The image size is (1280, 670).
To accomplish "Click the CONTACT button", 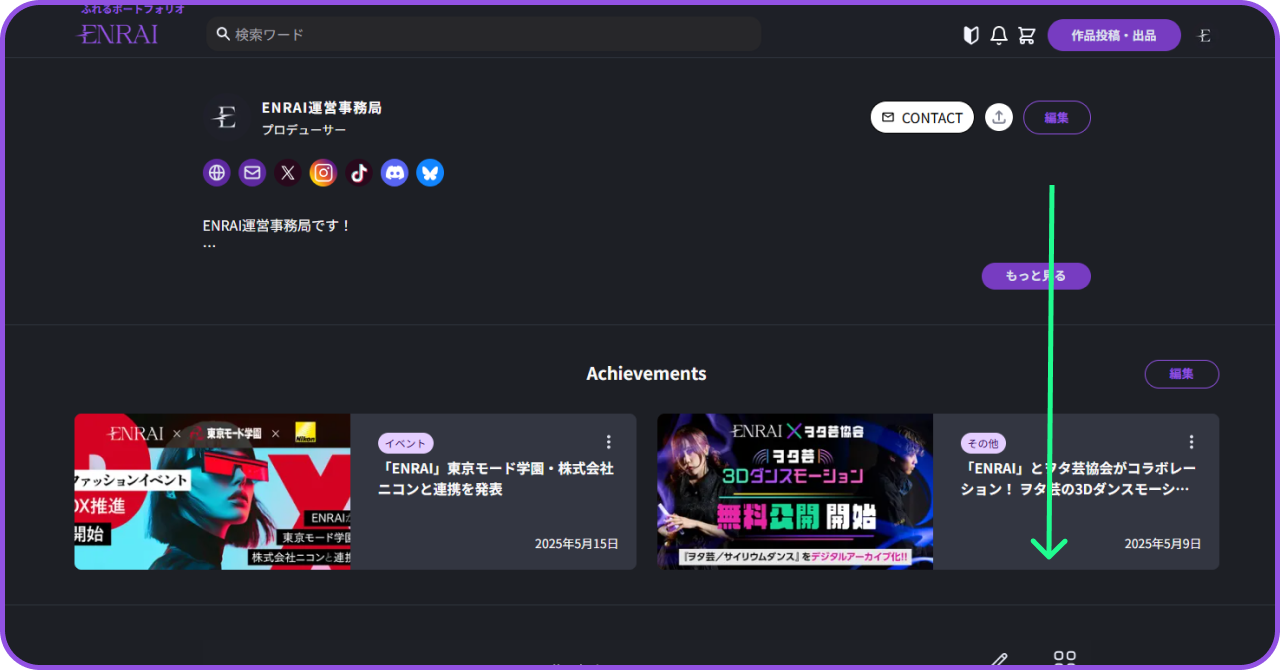I will [x=922, y=117].
